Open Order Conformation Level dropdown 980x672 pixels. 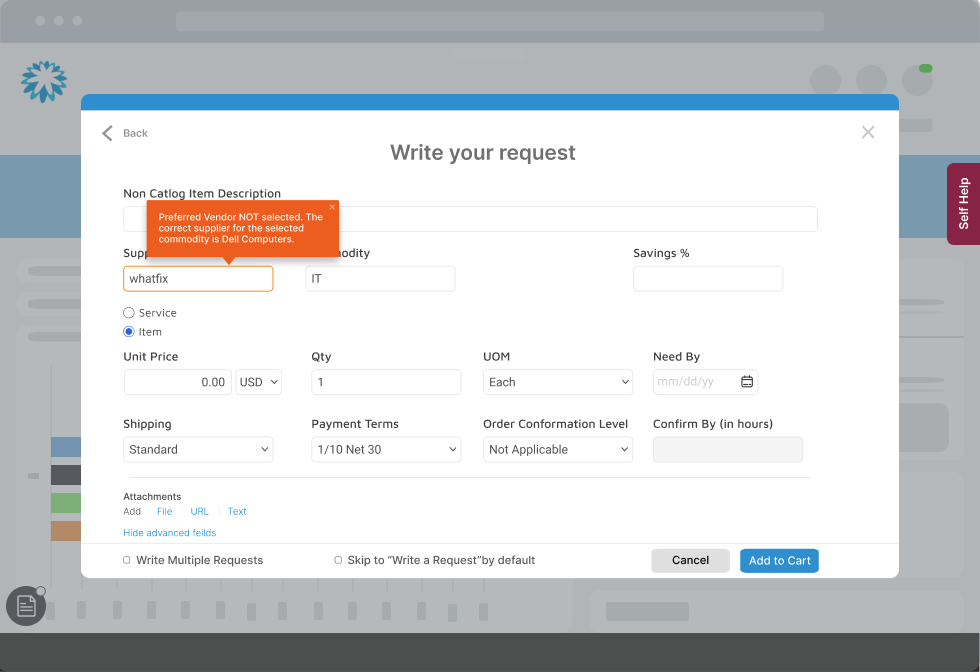(558, 449)
